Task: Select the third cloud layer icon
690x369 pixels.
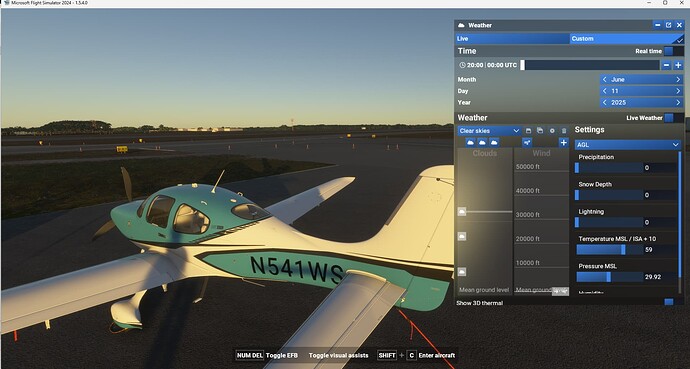Action: click(494, 142)
